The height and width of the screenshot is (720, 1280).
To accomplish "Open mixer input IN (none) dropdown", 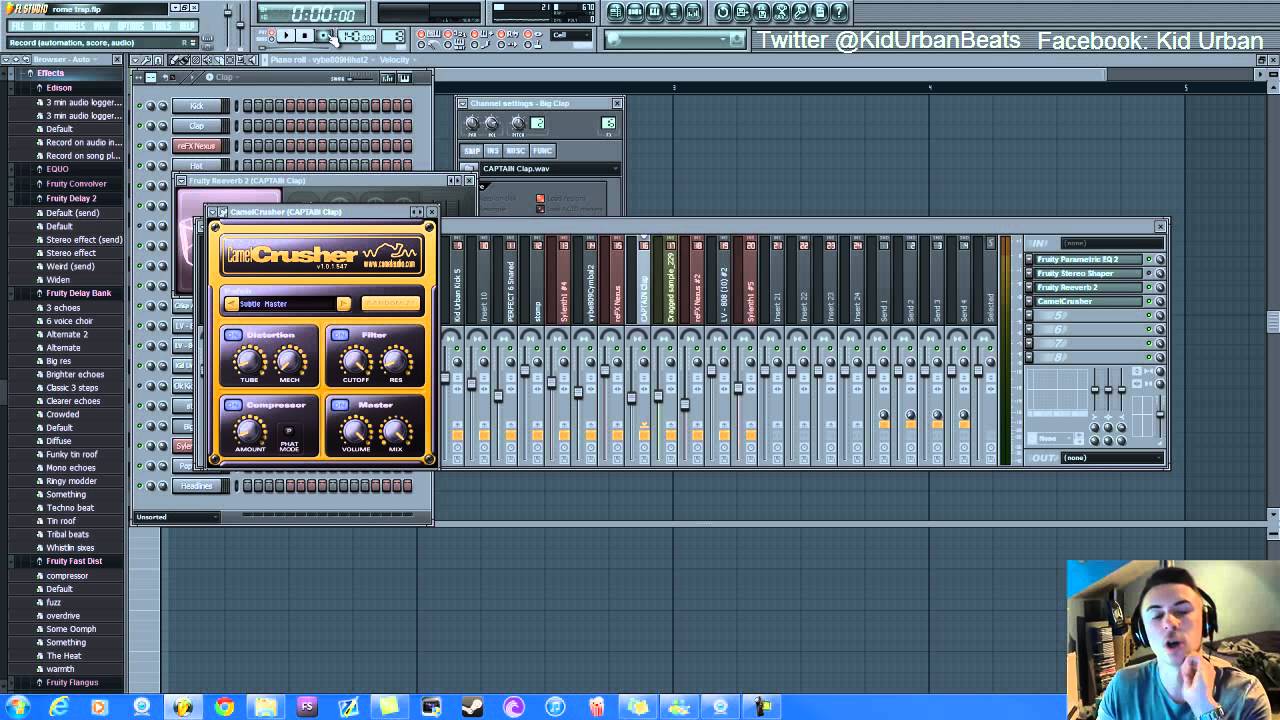I will coord(1110,243).
